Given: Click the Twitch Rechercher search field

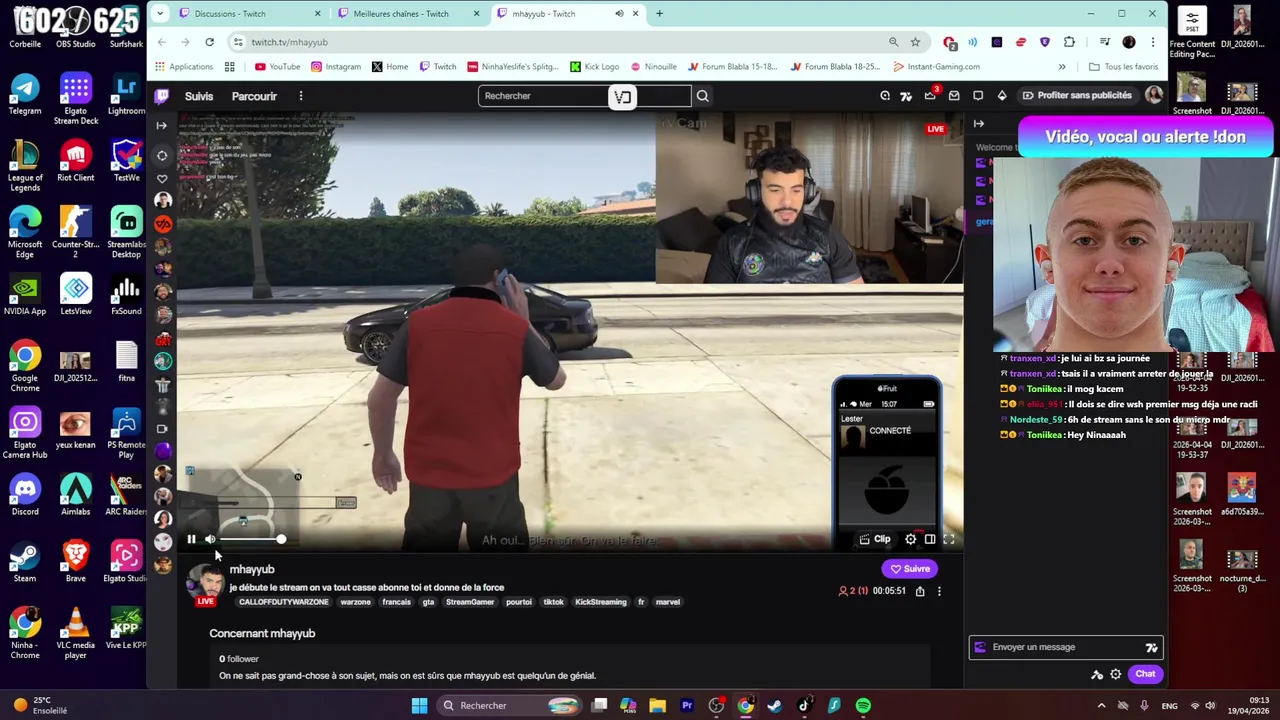Looking at the screenshot, I should tap(584, 96).
